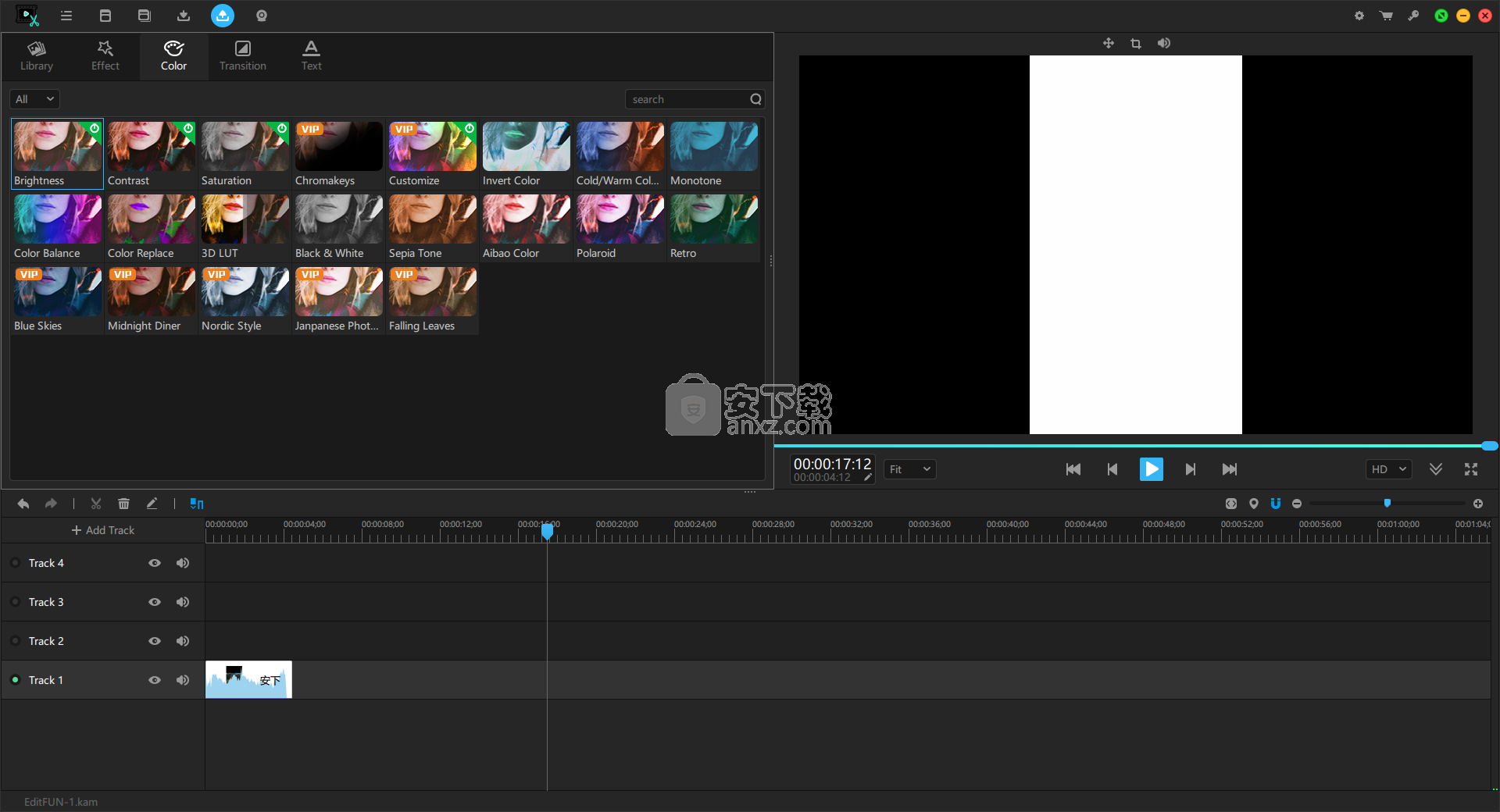
Task: Open the HD quality dropdown
Action: 1388,469
